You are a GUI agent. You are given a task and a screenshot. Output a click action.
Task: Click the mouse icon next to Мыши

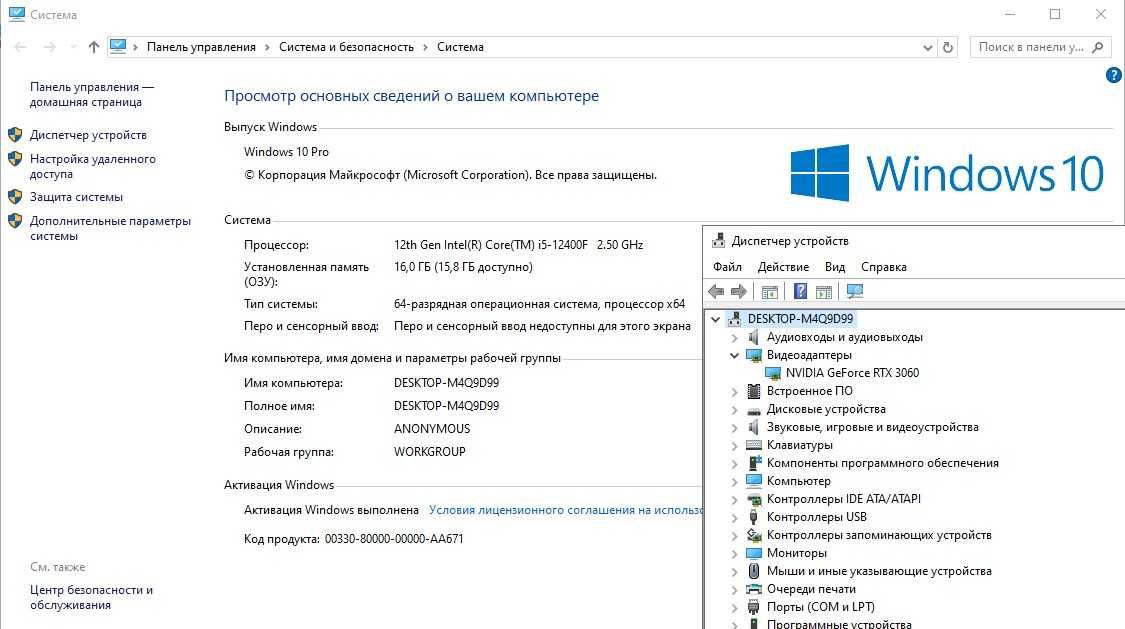pos(753,571)
